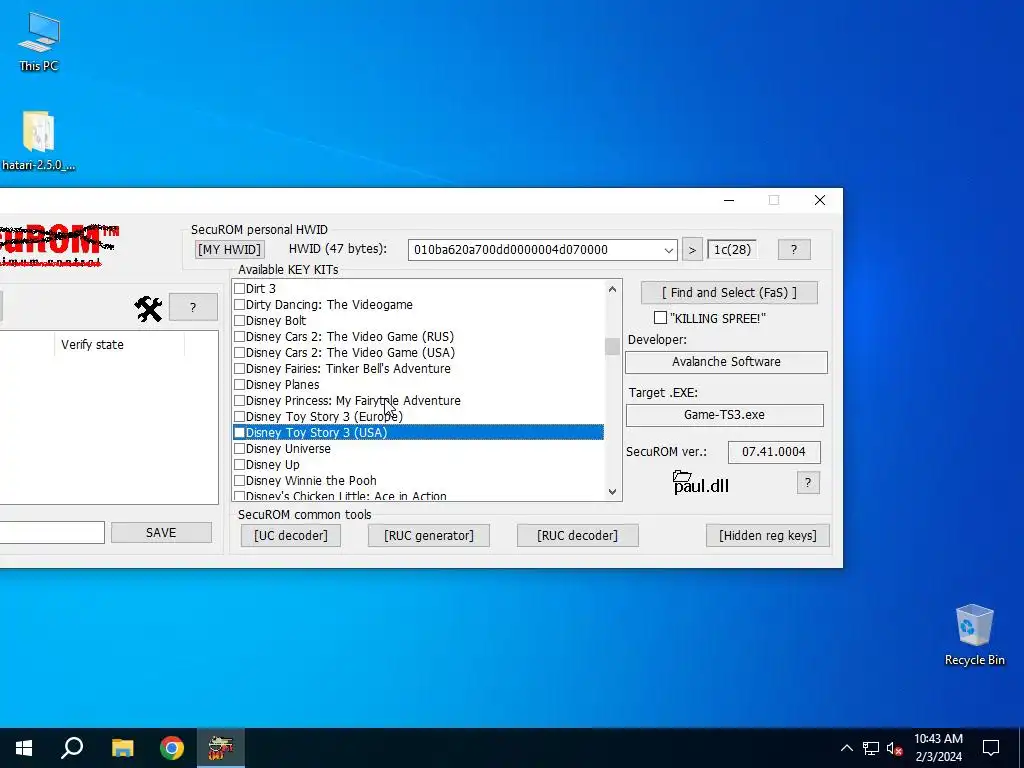Open the UC decoder tool
The width and height of the screenshot is (1024, 768).
click(291, 536)
